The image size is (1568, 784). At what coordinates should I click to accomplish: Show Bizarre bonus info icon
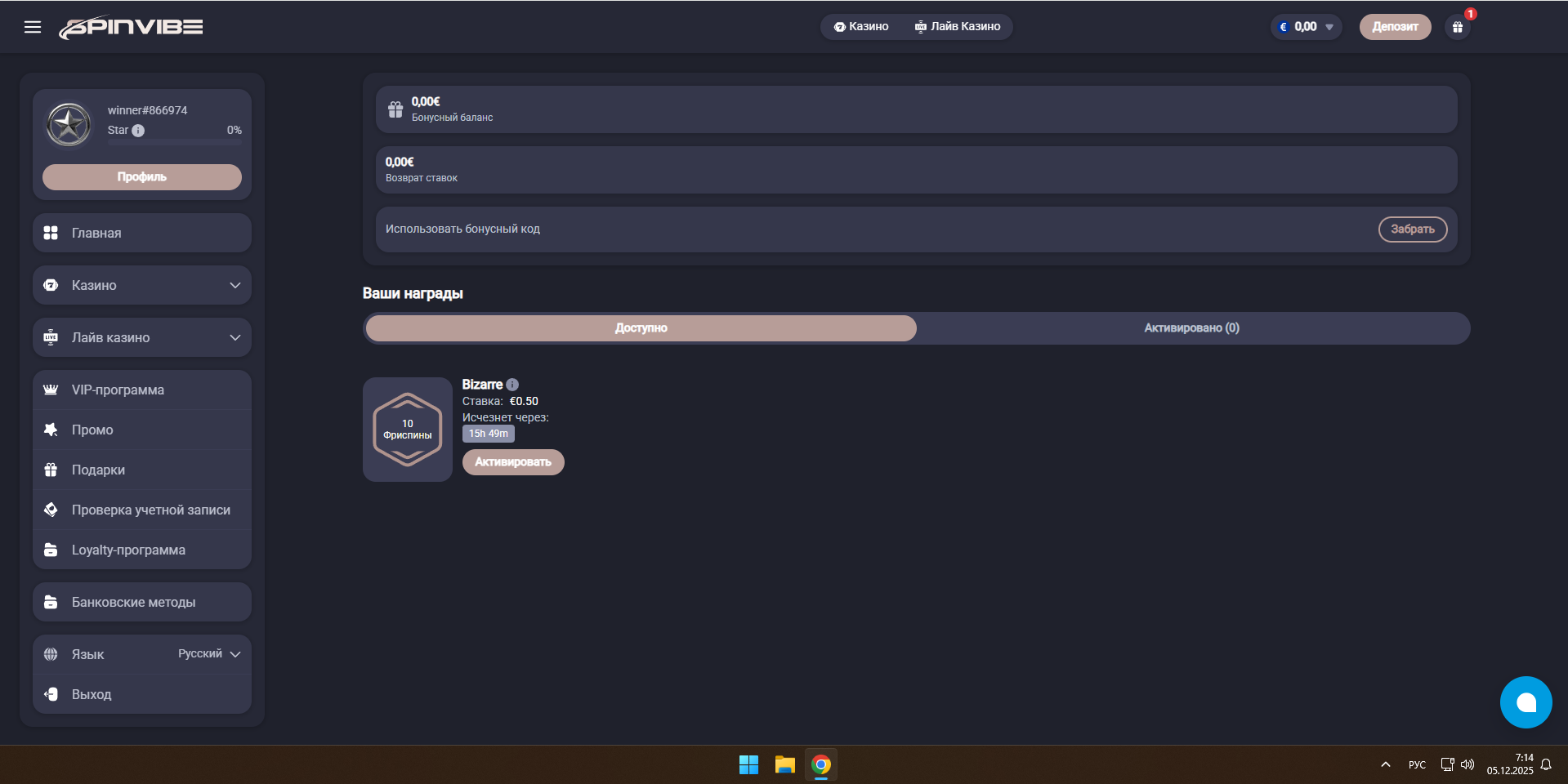coord(512,385)
